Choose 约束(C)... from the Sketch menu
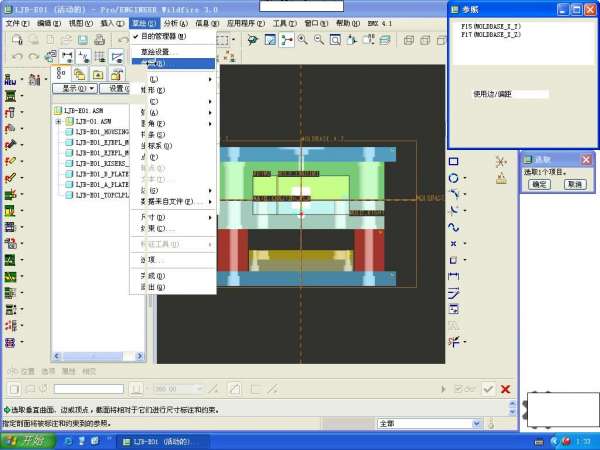This screenshot has width=600, height=450. click(173, 228)
